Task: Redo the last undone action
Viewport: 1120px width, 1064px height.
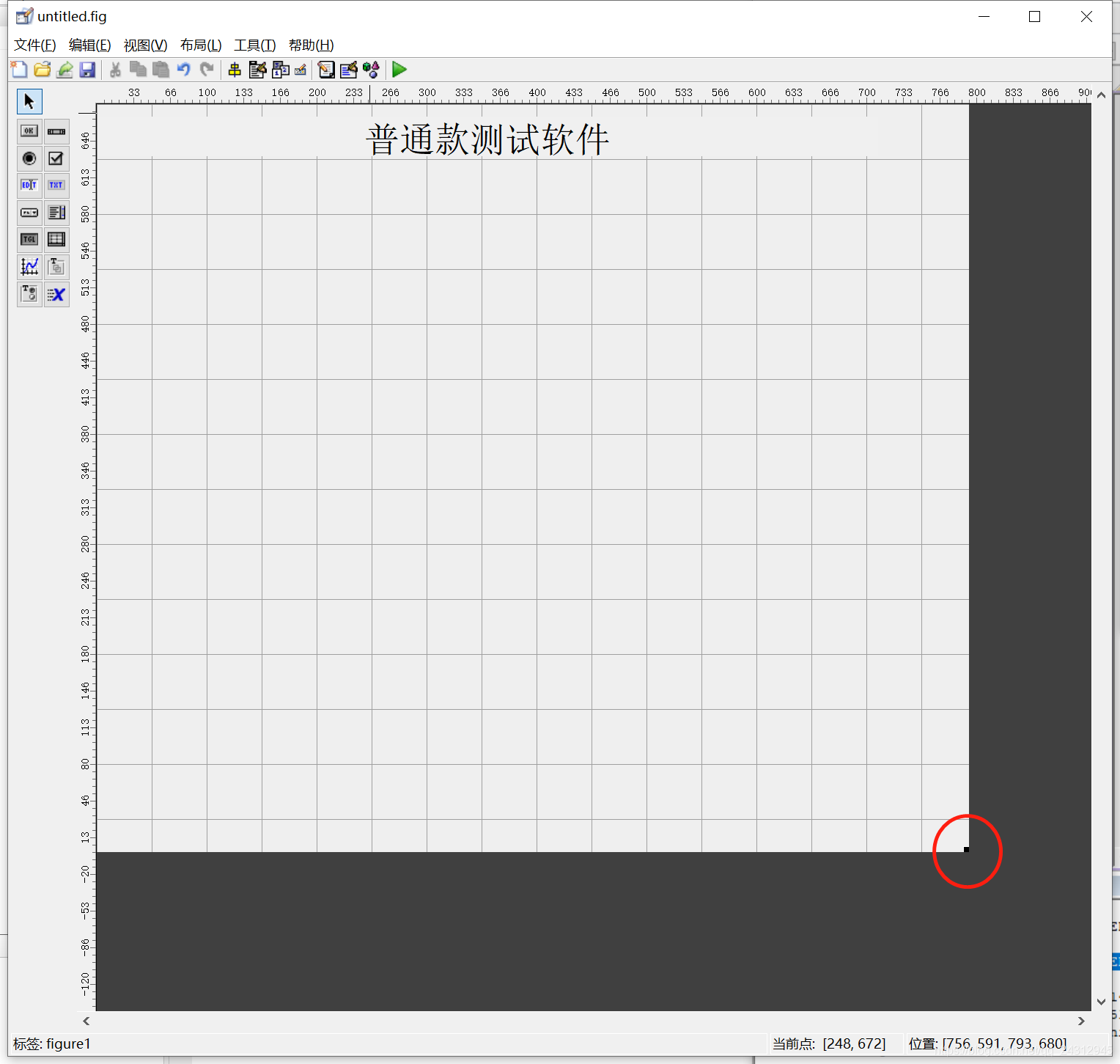Action: pyautogui.click(x=207, y=70)
